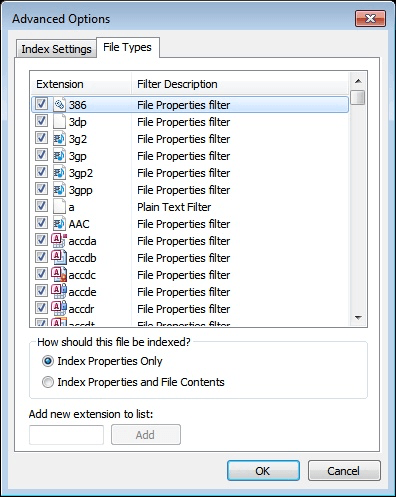
Task: Open the File Types tab
Action: [x=127, y=47]
